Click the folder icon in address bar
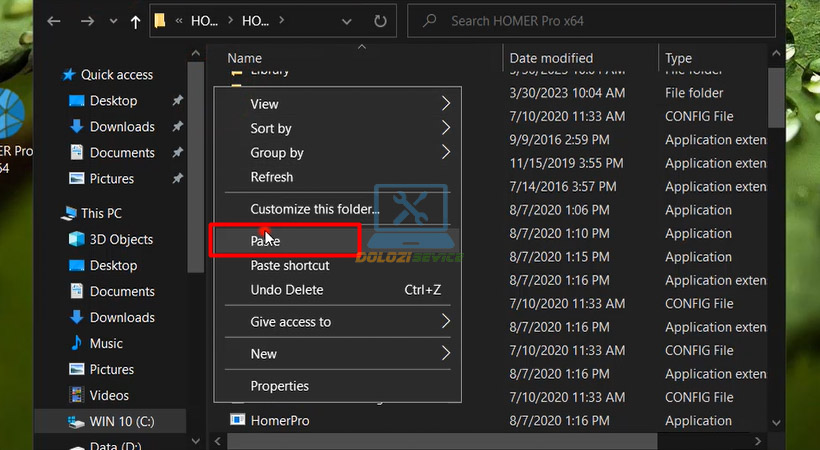Screen dimensions: 820x450 click(160, 20)
